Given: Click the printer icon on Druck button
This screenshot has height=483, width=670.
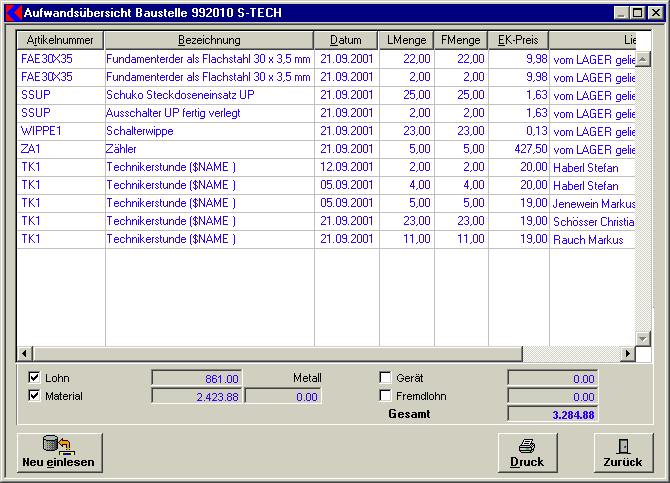Looking at the screenshot, I should tap(527, 446).
